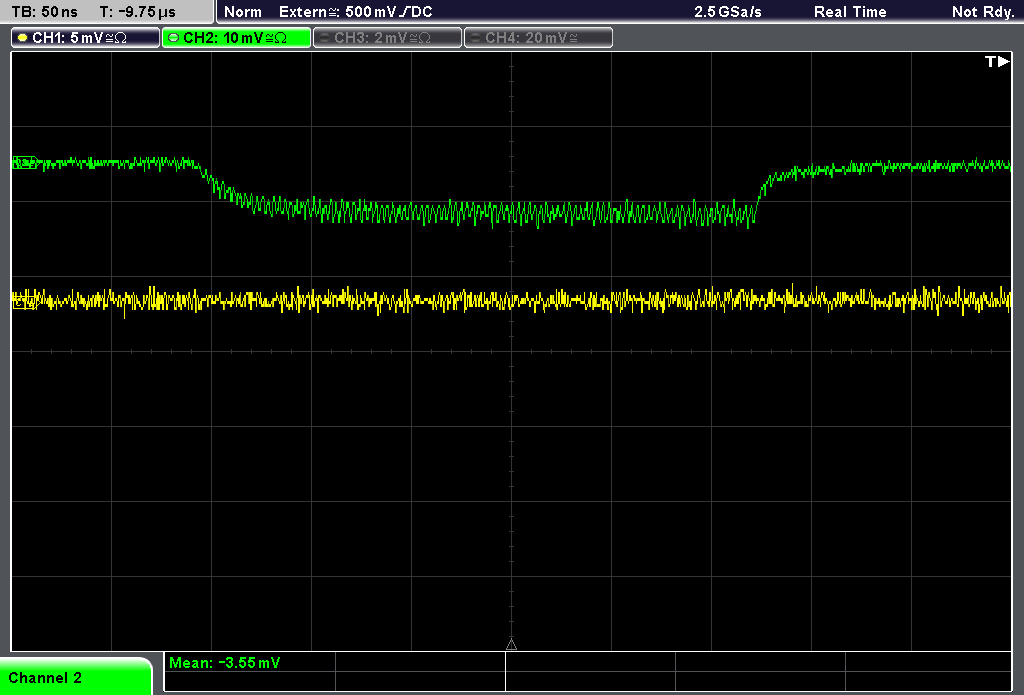The height and width of the screenshot is (695, 1024).
Task: Enable the CH4: 20 mV channel tab
Action: pos(538,38)
